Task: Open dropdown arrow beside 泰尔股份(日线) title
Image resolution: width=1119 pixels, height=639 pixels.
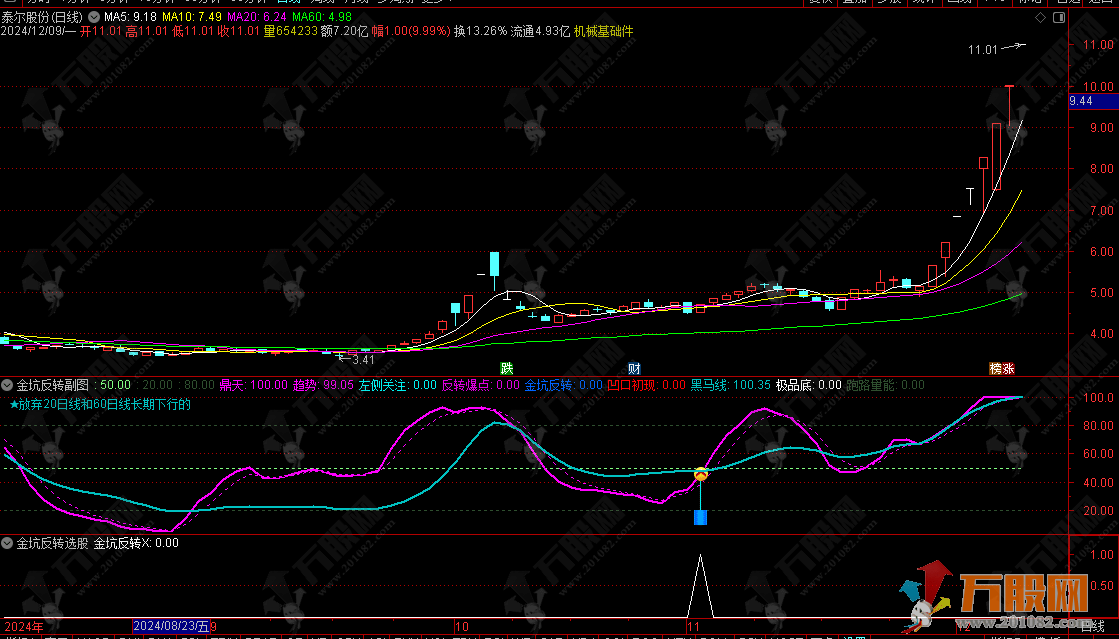Action: coord(94,17)
